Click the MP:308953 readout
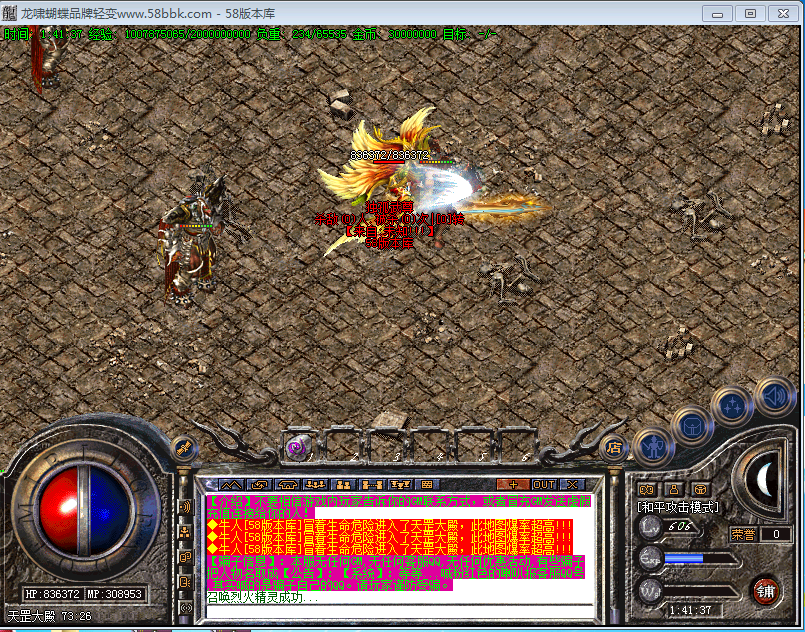The height and width of the screenshot is (632, 805). 114,594
